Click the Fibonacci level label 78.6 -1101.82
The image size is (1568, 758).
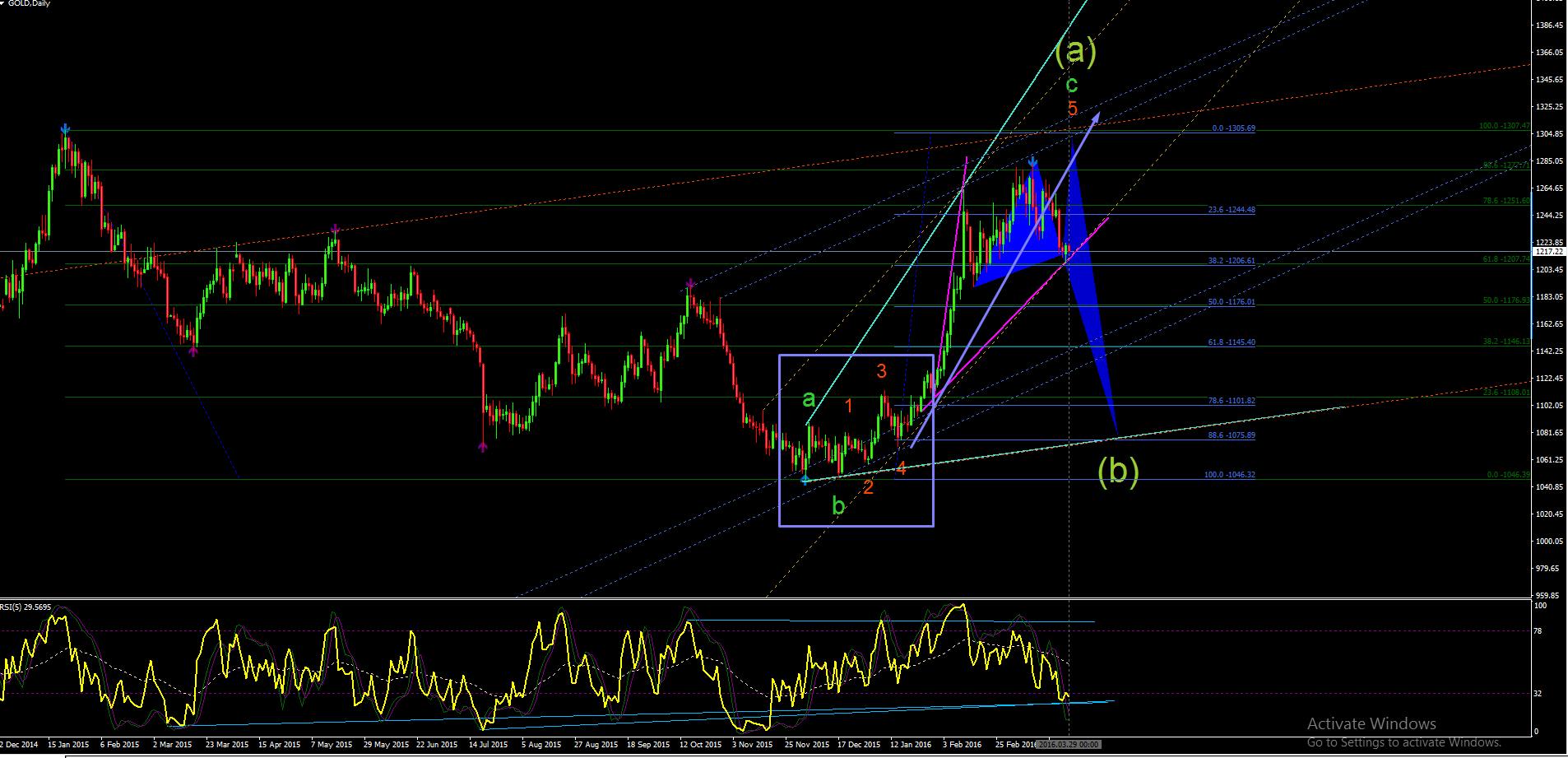tap(1232, 401)
